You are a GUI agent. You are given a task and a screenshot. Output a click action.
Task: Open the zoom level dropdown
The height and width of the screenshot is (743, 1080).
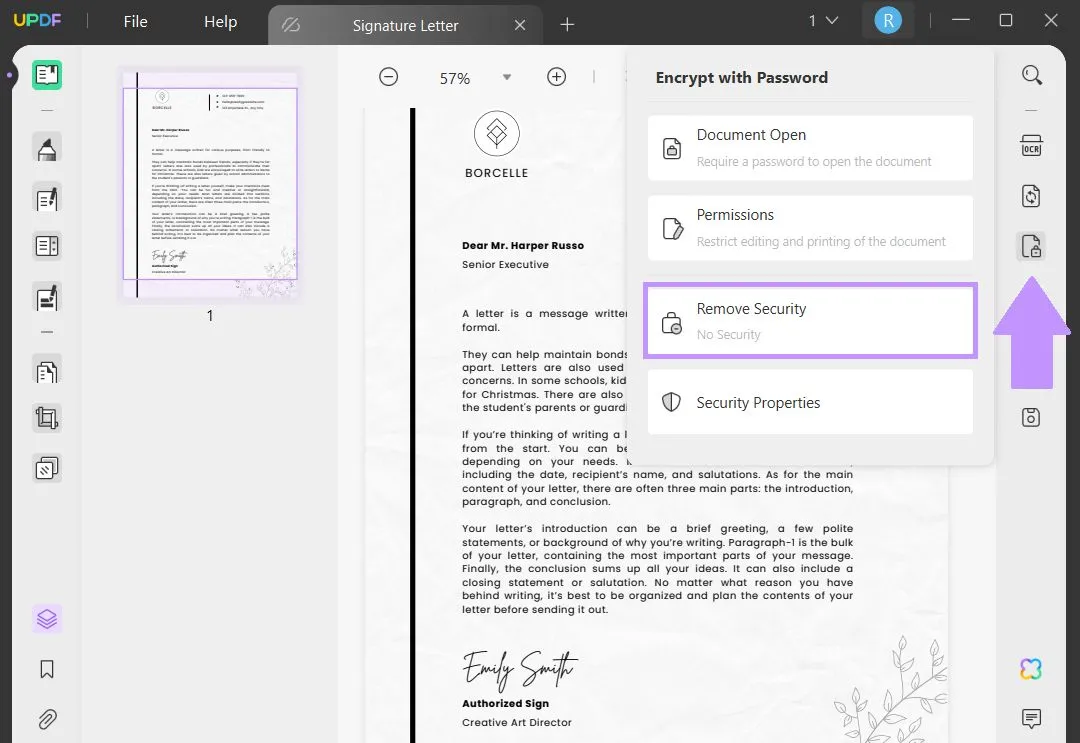tap(507, 77)
